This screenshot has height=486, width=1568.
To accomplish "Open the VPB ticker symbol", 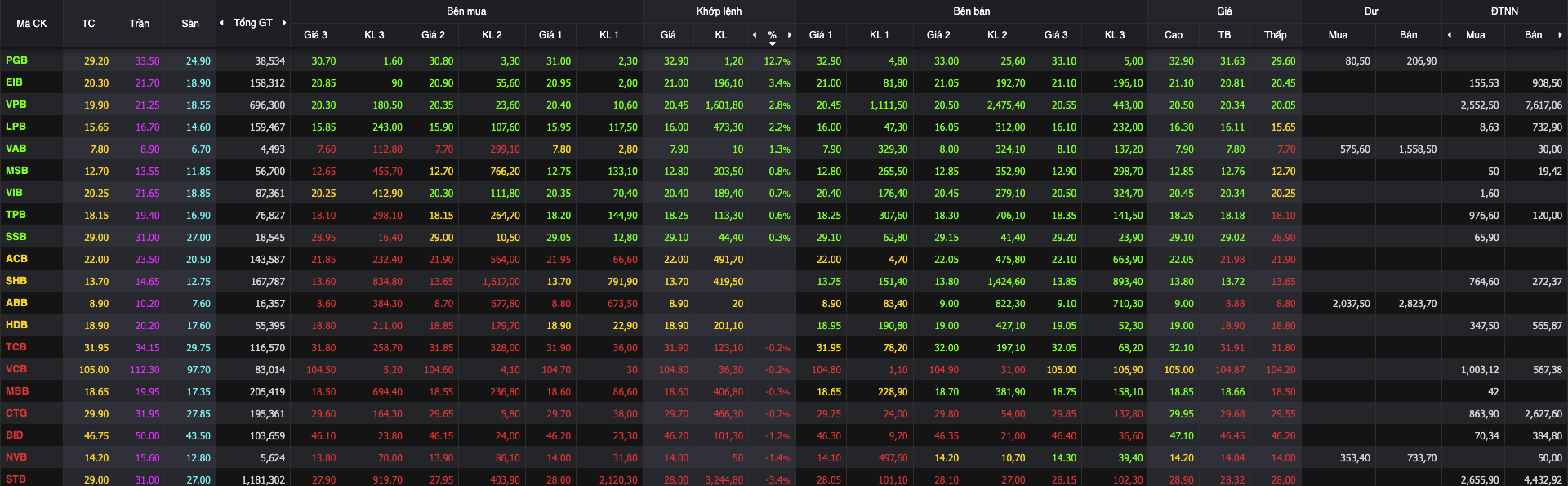I will pyautogui.click(x=16, y=105).
